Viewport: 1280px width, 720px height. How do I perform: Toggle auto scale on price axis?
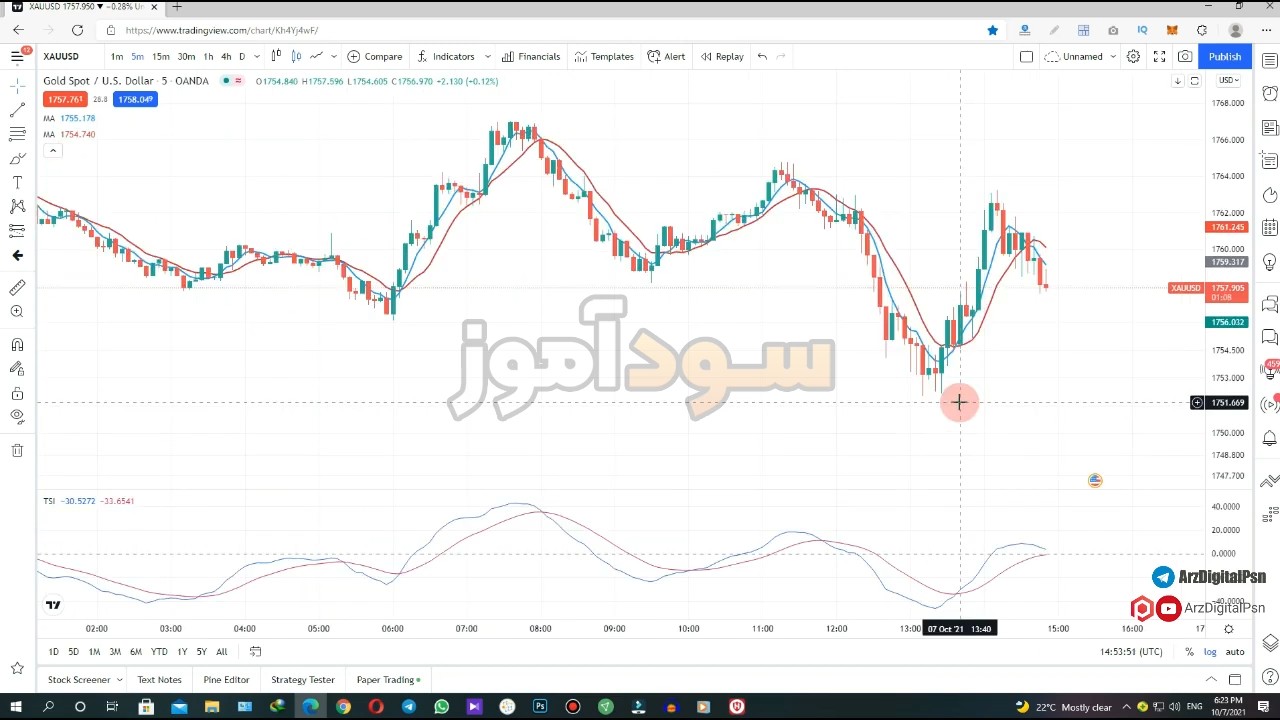click(x=1235, y=652)
